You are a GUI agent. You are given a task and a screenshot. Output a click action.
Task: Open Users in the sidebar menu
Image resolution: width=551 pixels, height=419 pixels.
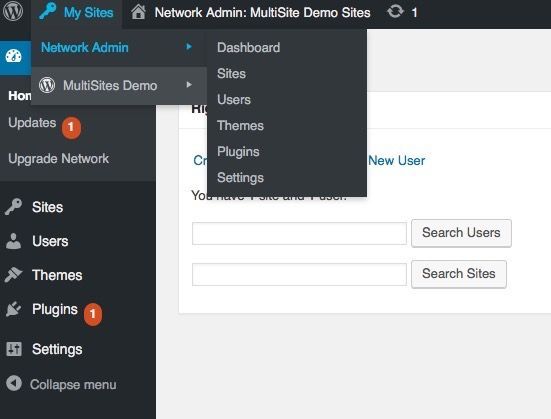tap(50, 241)
